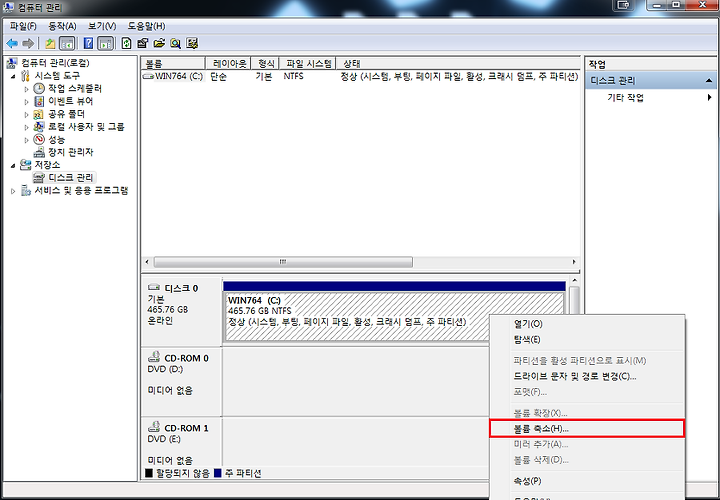
Task: Collapse the 시스템 도구 tree node
Action: pos(13,76)
